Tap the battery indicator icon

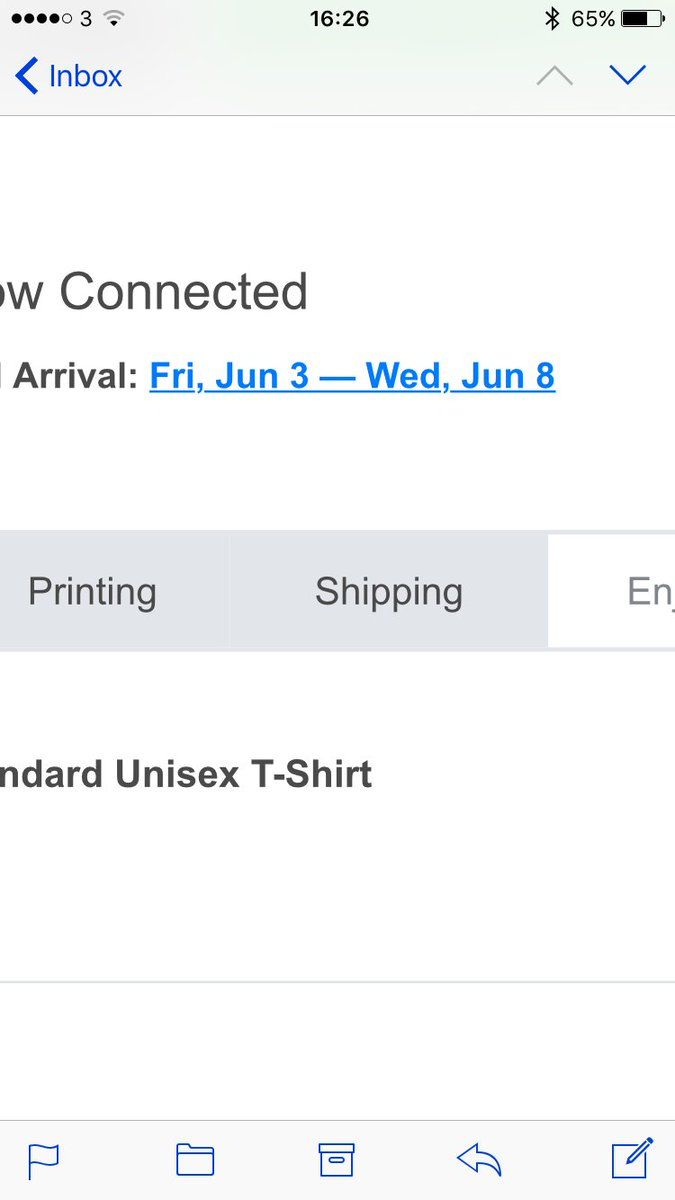pos(642,18)
